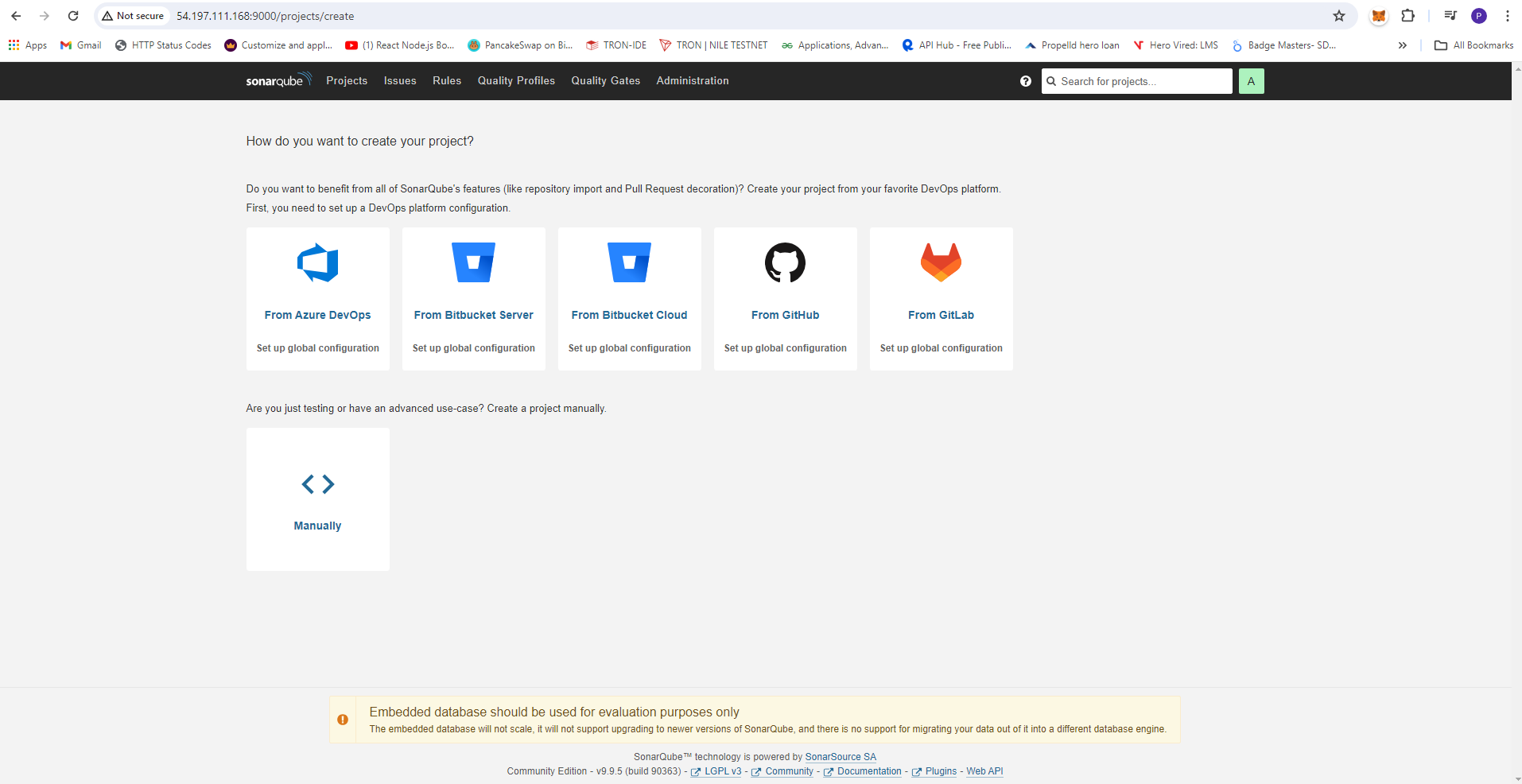
Task: Open API Hub bookmark
Action: [x=957, y=45]
